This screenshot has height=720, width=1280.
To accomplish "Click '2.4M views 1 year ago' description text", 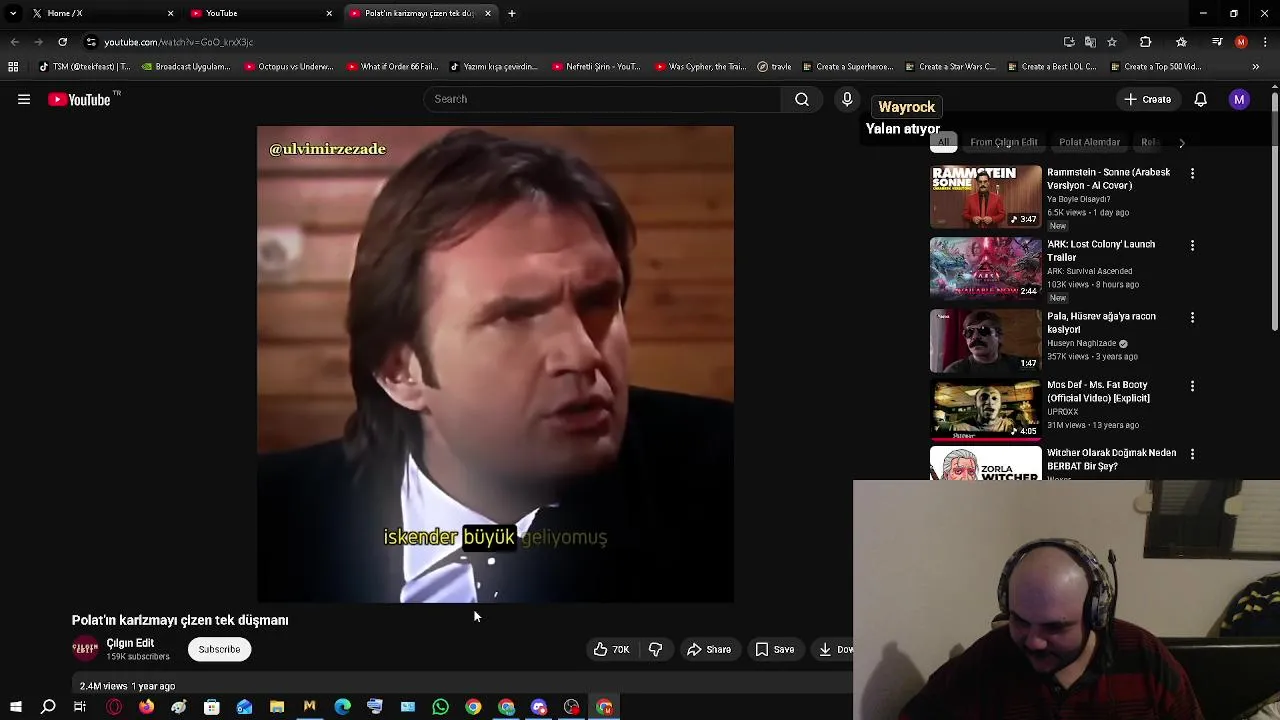I will pos(127,686).
